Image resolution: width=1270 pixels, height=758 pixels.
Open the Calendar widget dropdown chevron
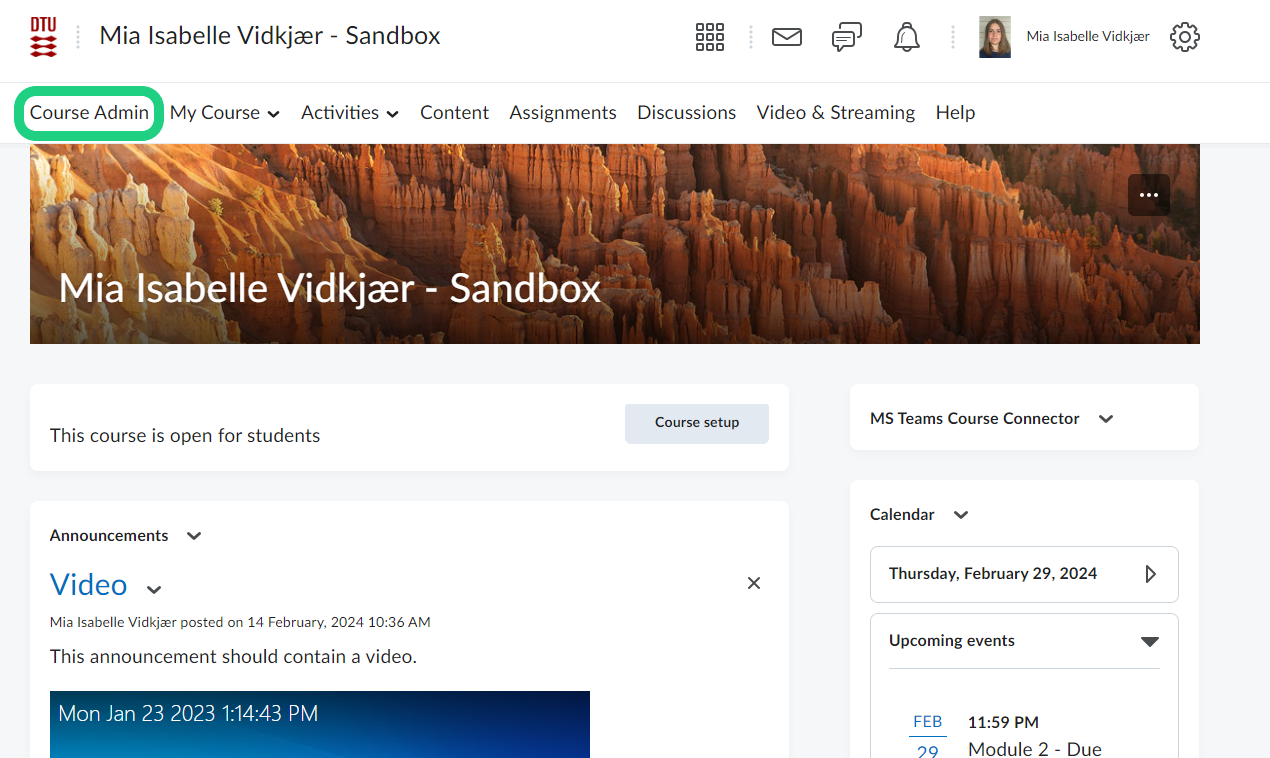coord(961,515)
